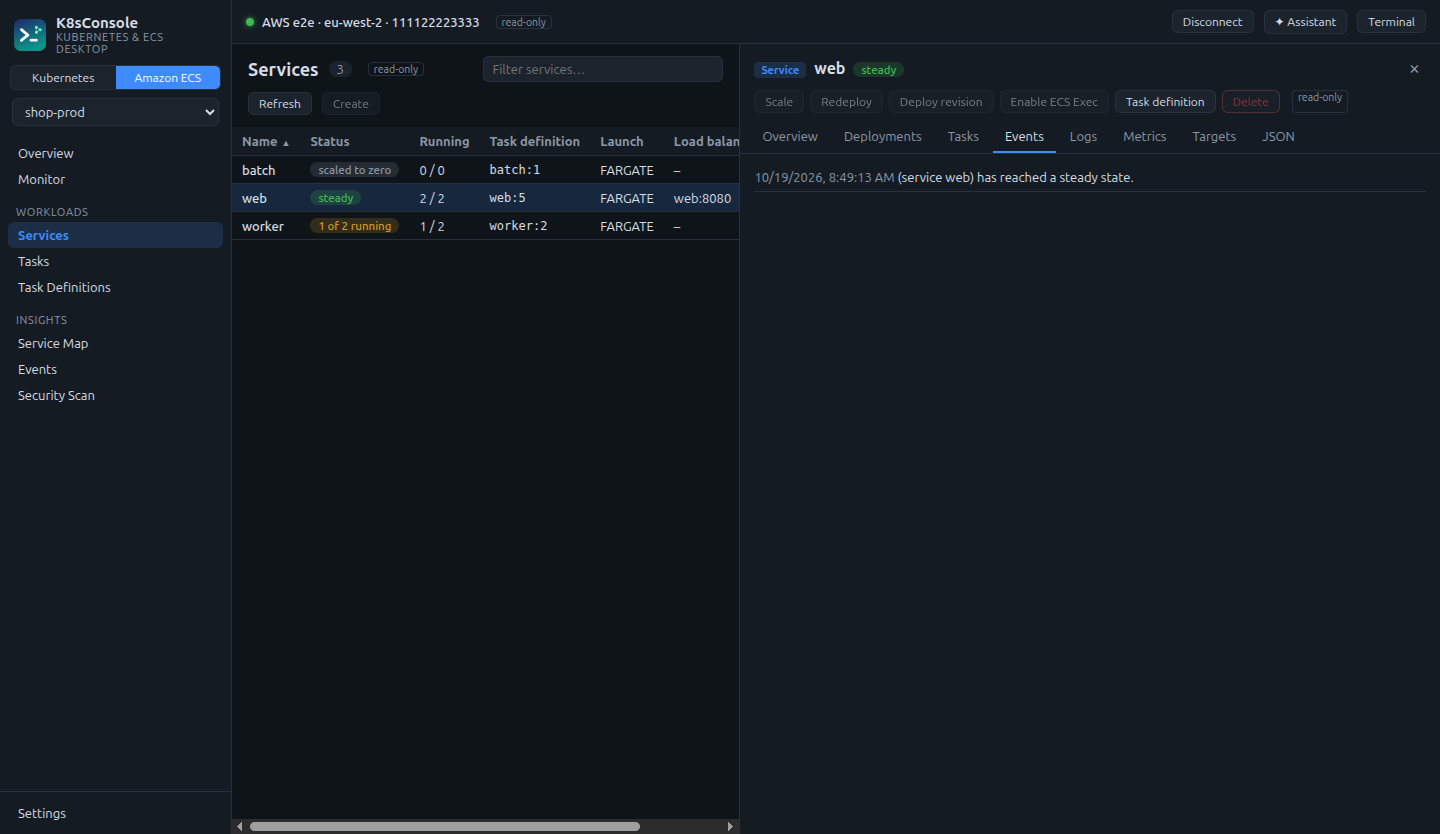Go to Overview in the sidebar
Image resolution: width=1440 pixels, height=834 pixels.
[115, 153]
